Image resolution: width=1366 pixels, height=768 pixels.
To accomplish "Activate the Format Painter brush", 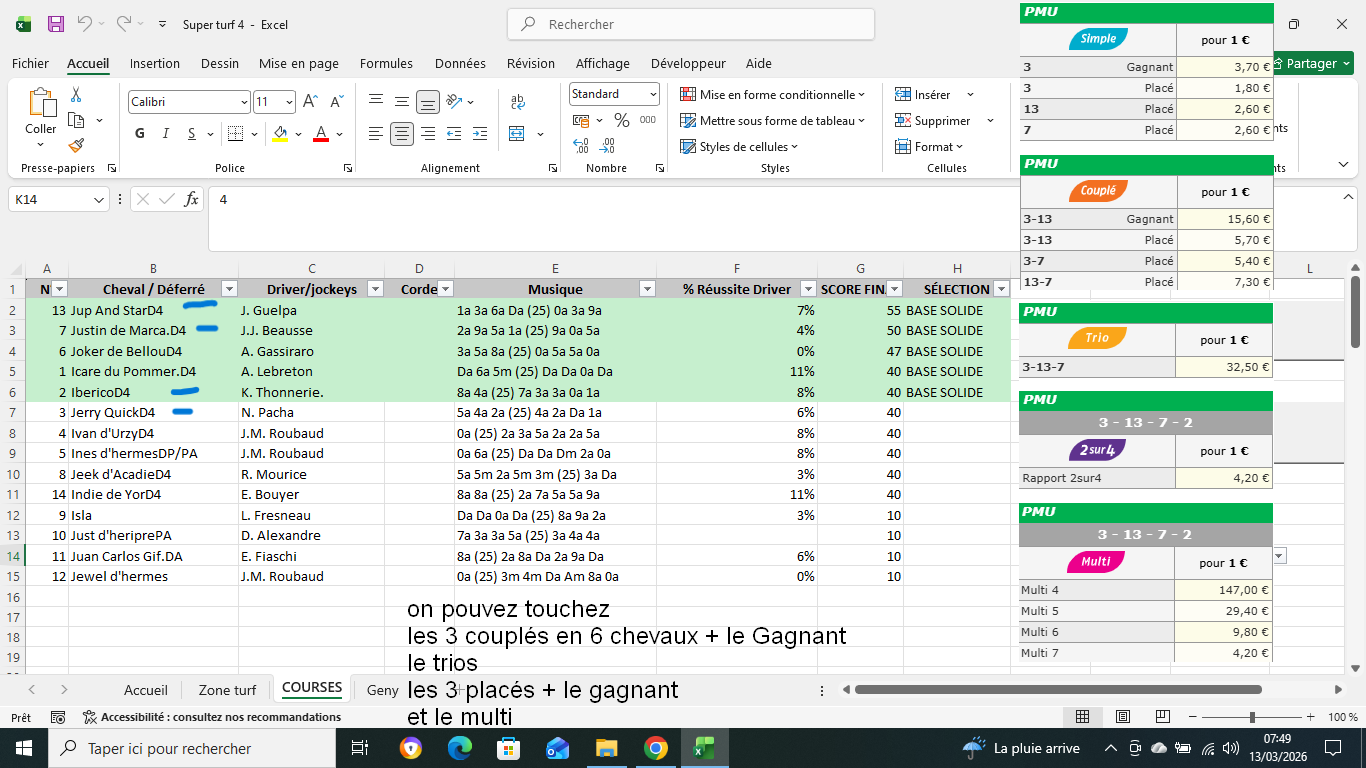I will (x=76, y=145).
